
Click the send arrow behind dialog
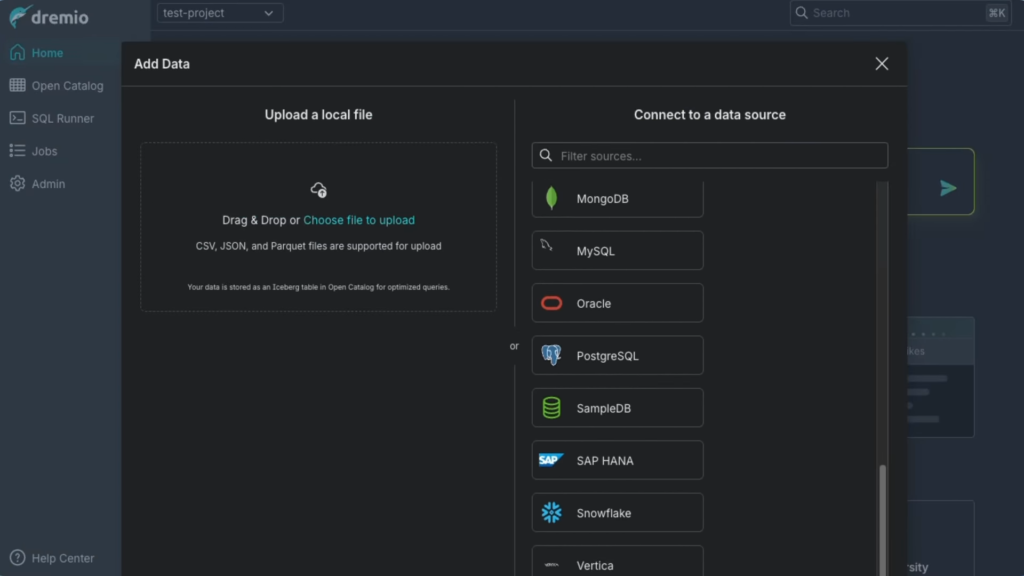948,188
